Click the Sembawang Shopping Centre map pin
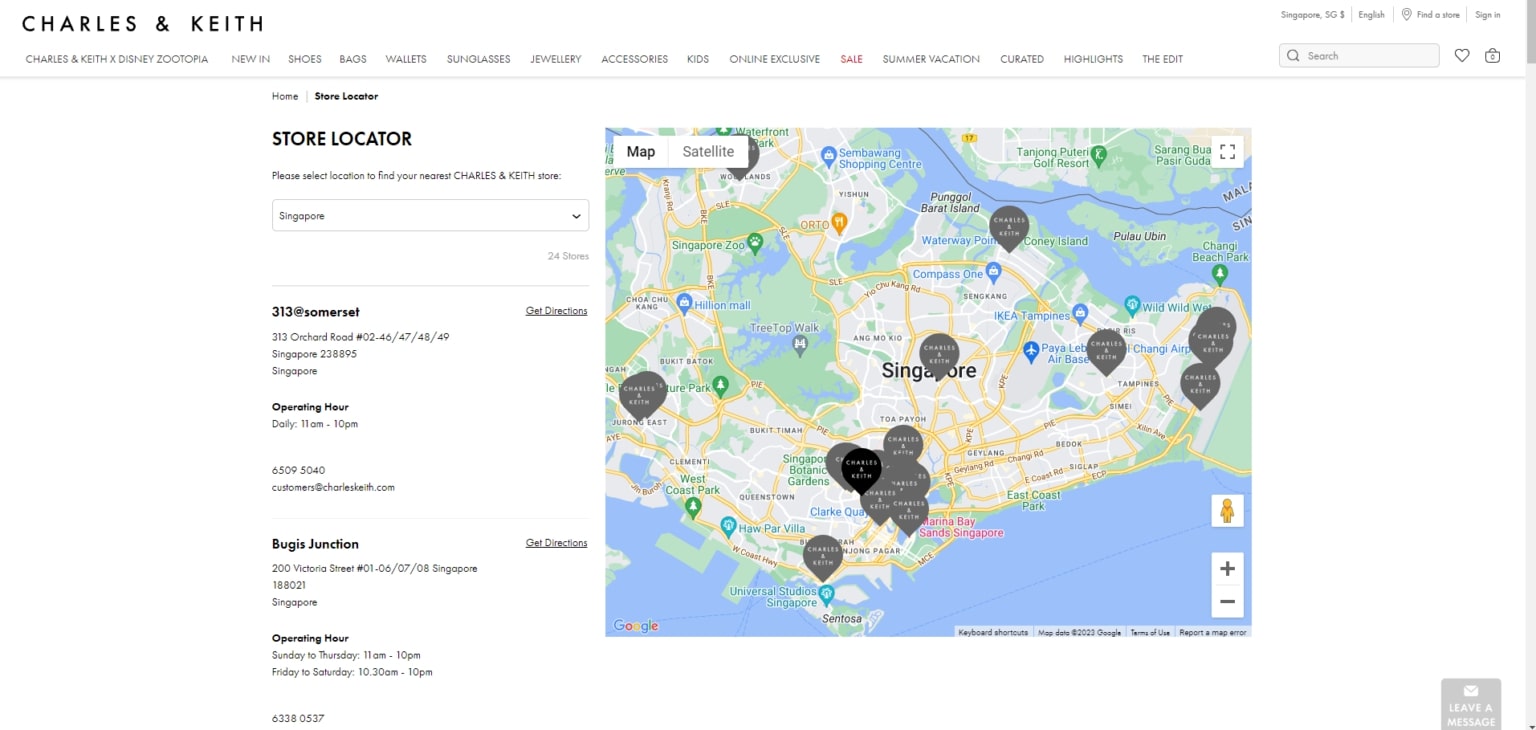The image size is (1536, 730). pos(828,156)
